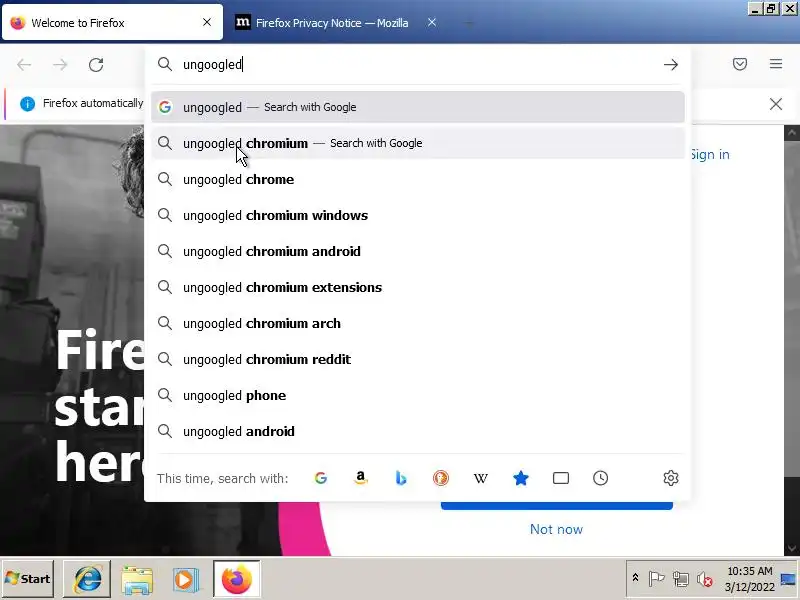Click the Forward navigation arrow
800x600 pixels.
60,65
